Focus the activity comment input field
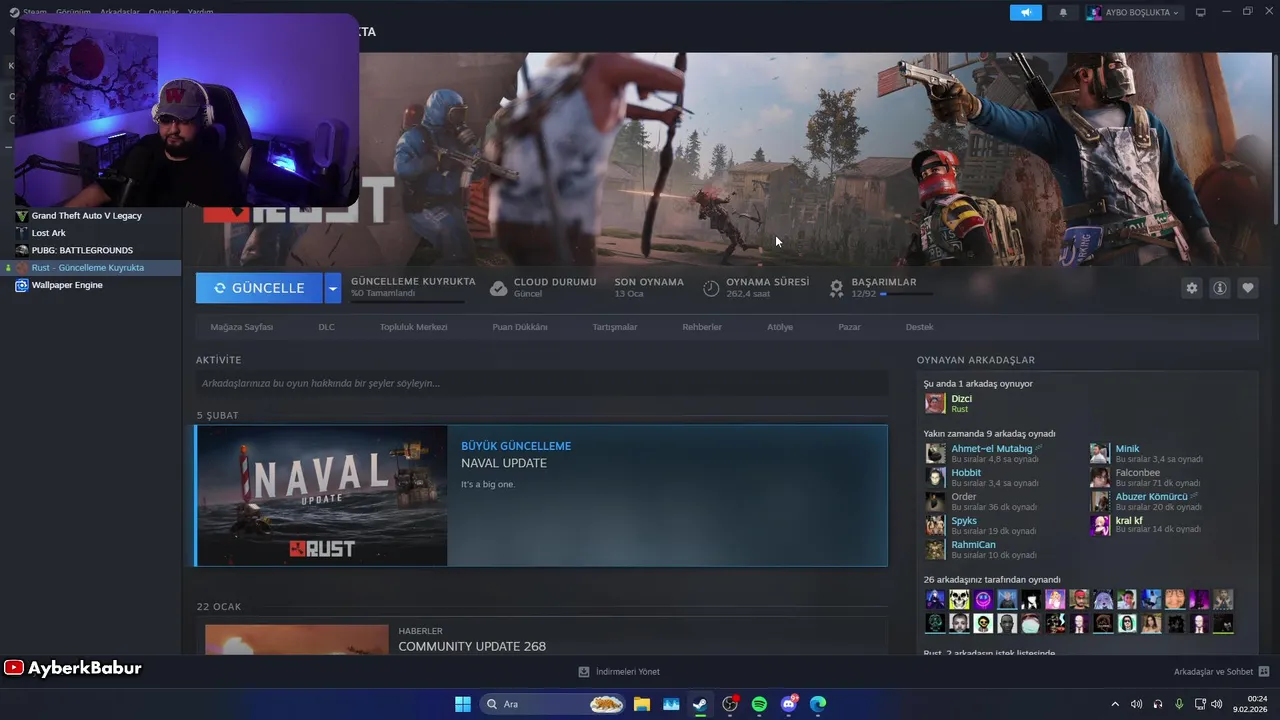The height and width of the screenshot is (720, 1280). [x=541, y=383]
